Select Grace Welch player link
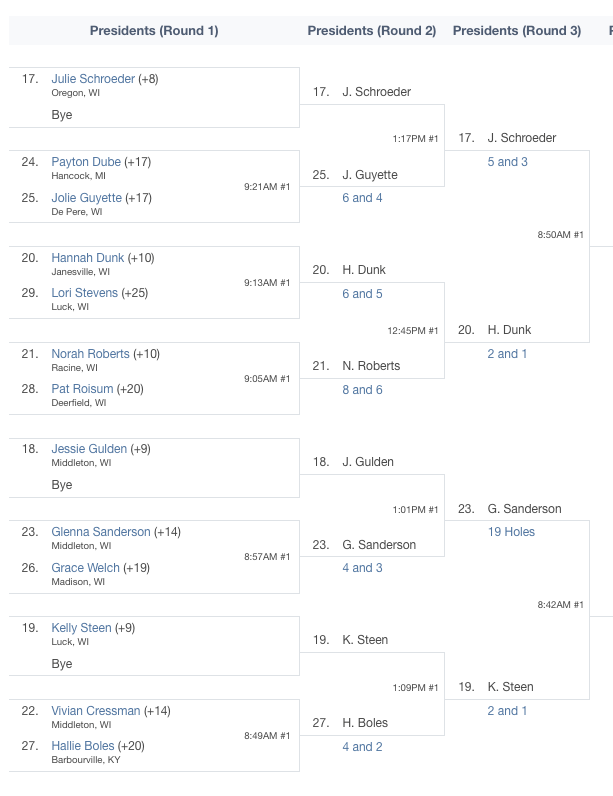Screen dimensions: 613x796 (85, 568)
